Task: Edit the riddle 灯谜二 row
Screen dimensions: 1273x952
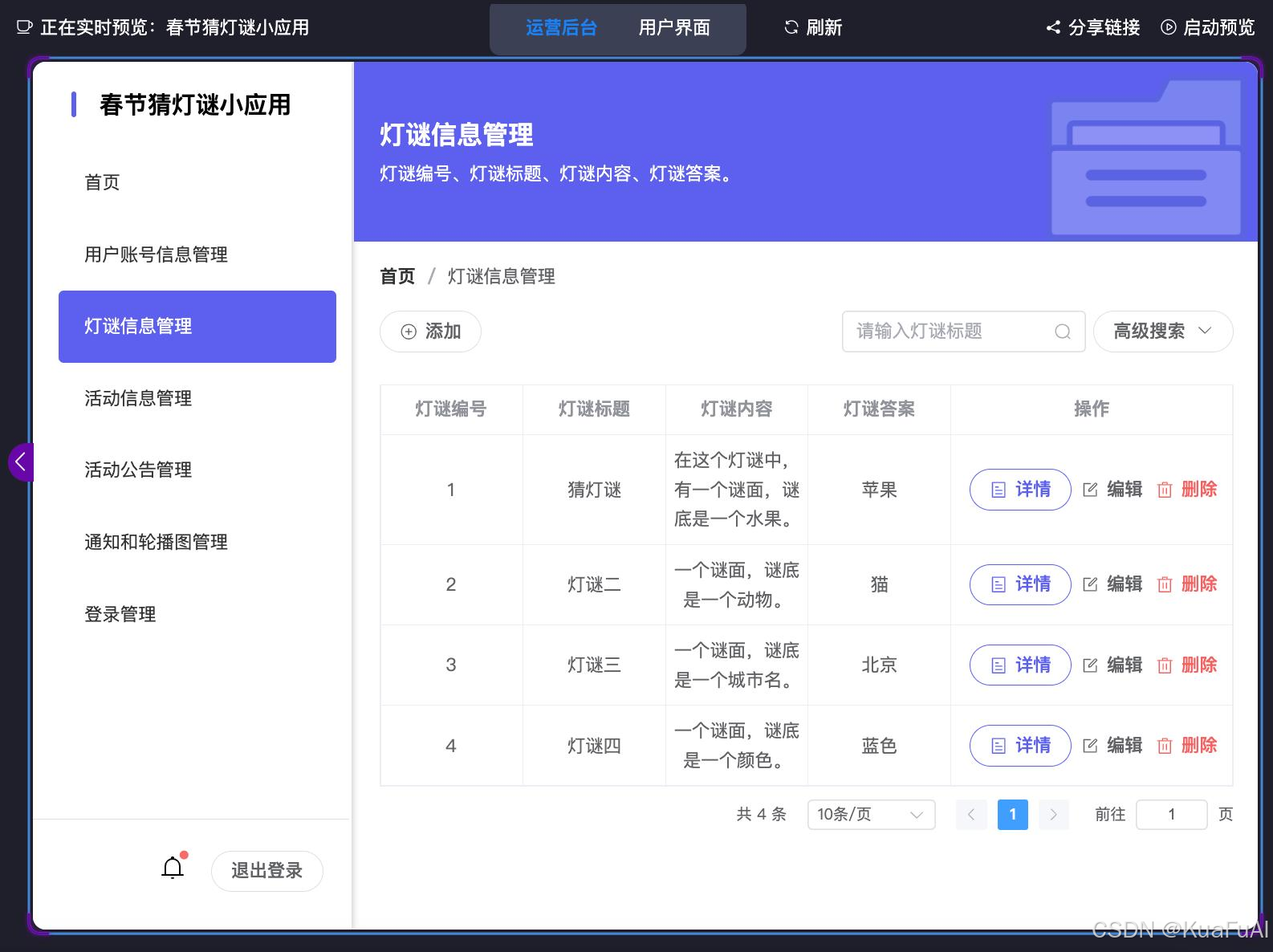Action: [x=1112, y=584]
